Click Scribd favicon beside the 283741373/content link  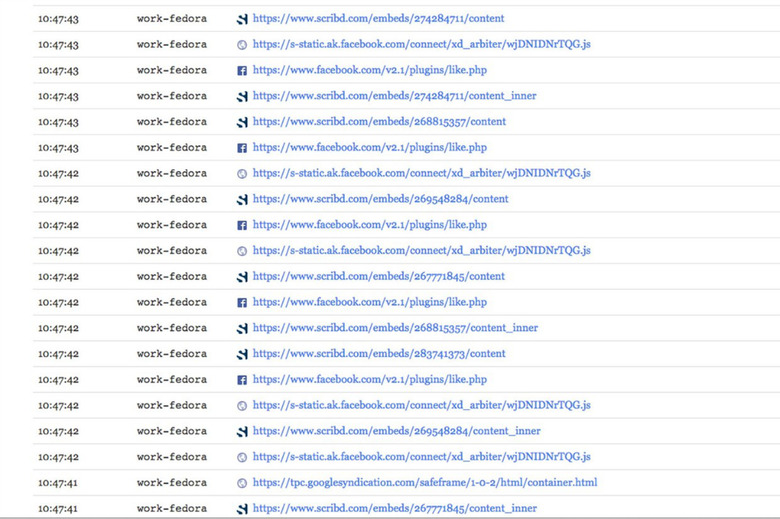242,354
